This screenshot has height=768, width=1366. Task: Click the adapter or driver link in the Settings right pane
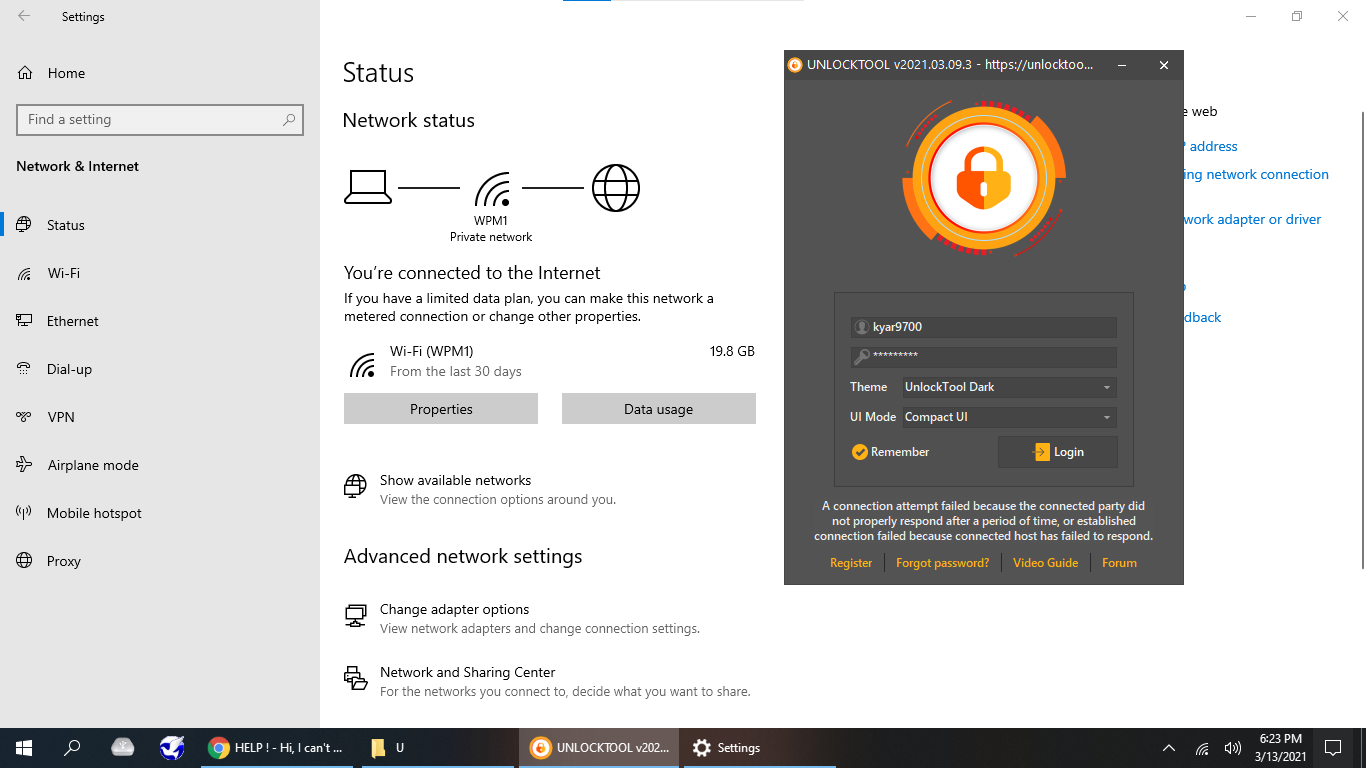click(1253, 219)
